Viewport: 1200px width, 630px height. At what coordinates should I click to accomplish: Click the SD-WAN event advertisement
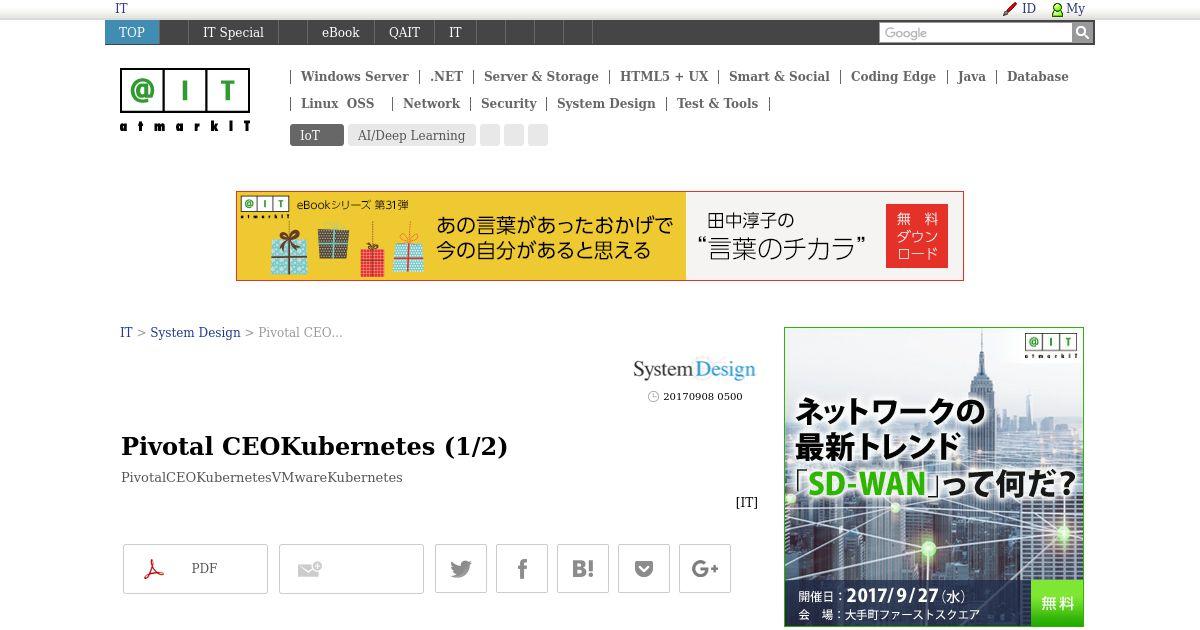934,477
